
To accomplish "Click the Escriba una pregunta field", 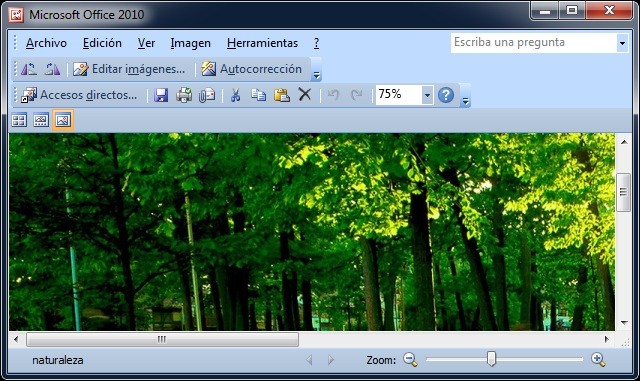I will [x=534, y=43].
